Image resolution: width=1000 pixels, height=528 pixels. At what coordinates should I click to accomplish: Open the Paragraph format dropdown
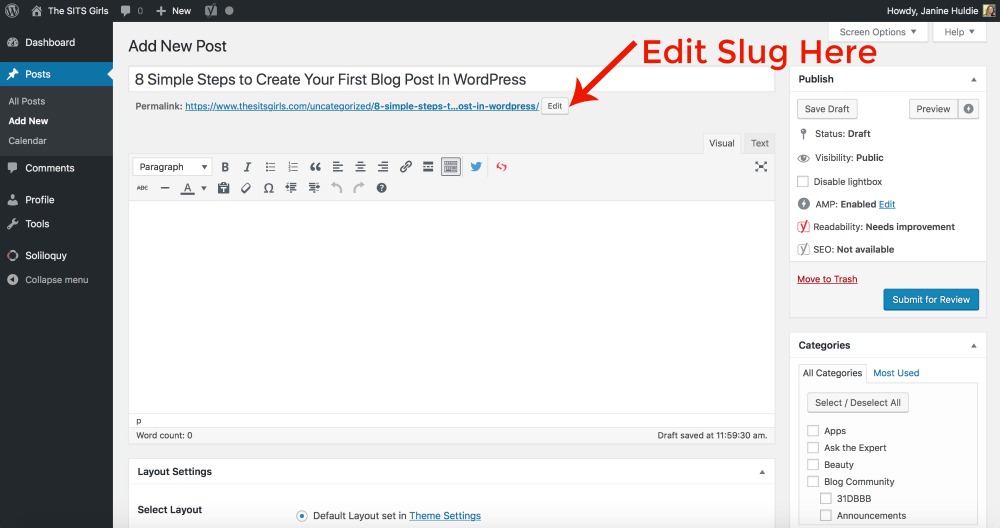click(x=173, y=167)
